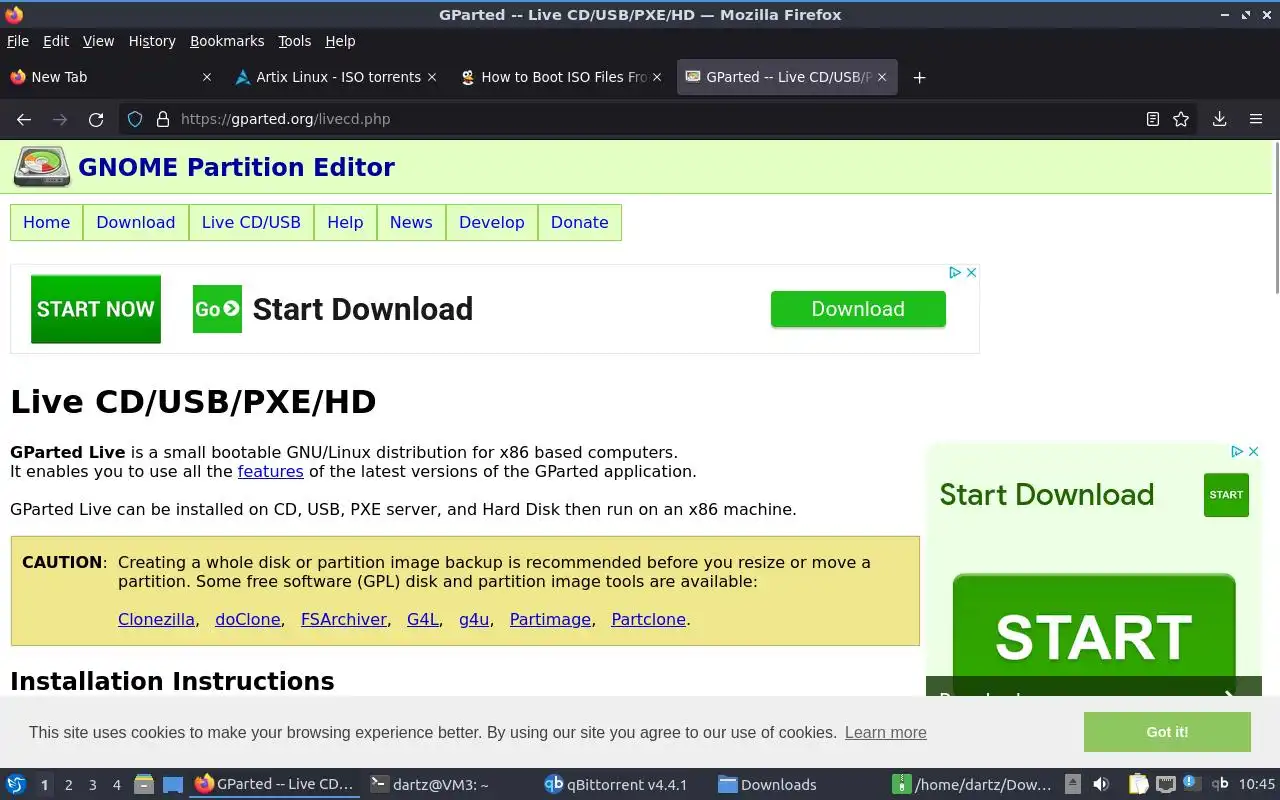Open the FSArchiver link
1280x800 pixels.
(344, 619)
